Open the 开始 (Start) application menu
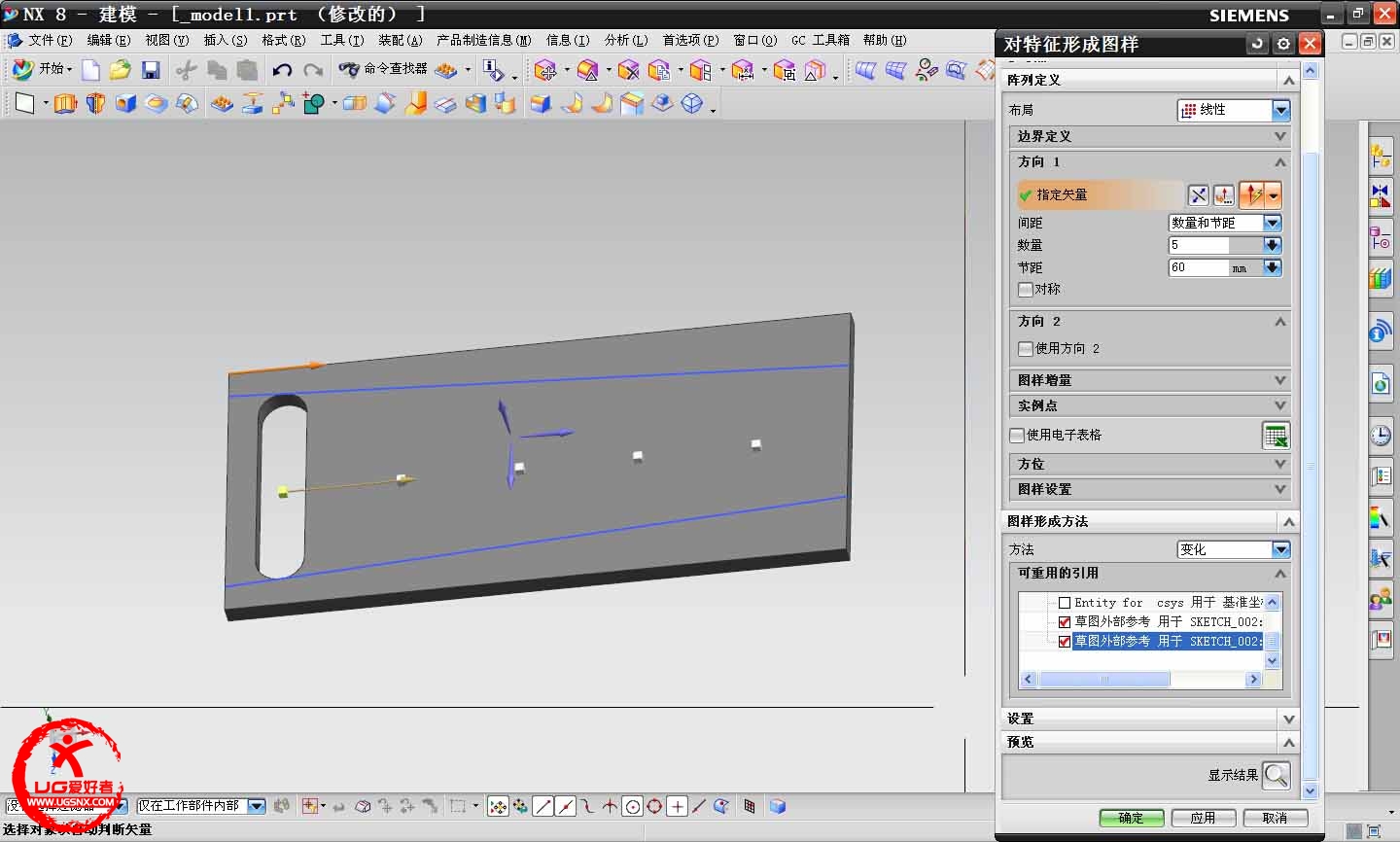Viewport: 1400px width, 842px height. [x=42, y=69]
